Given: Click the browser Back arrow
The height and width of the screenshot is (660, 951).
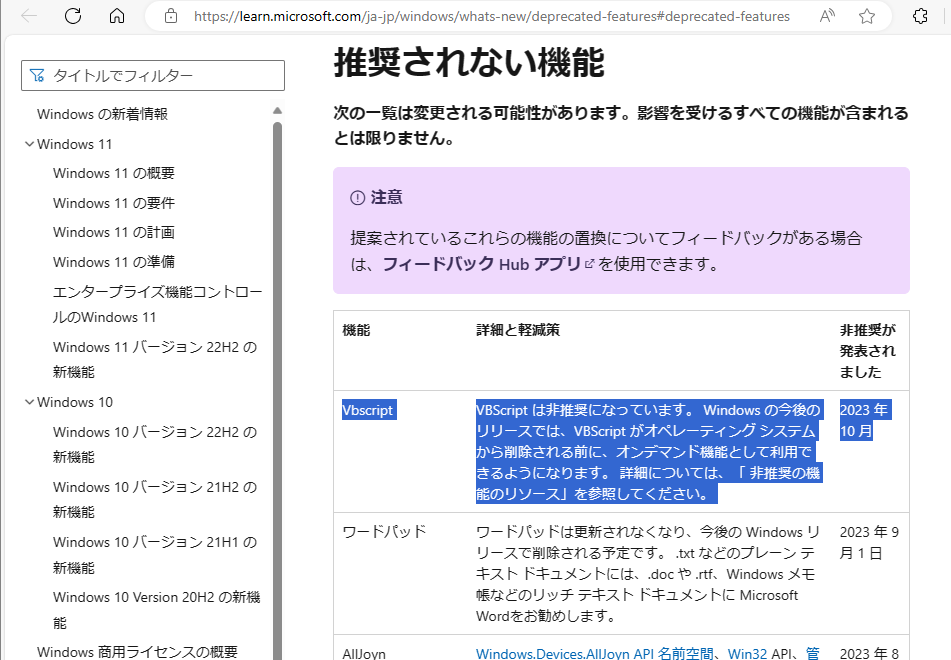Looking at the screenshot, I should (29, 16).
